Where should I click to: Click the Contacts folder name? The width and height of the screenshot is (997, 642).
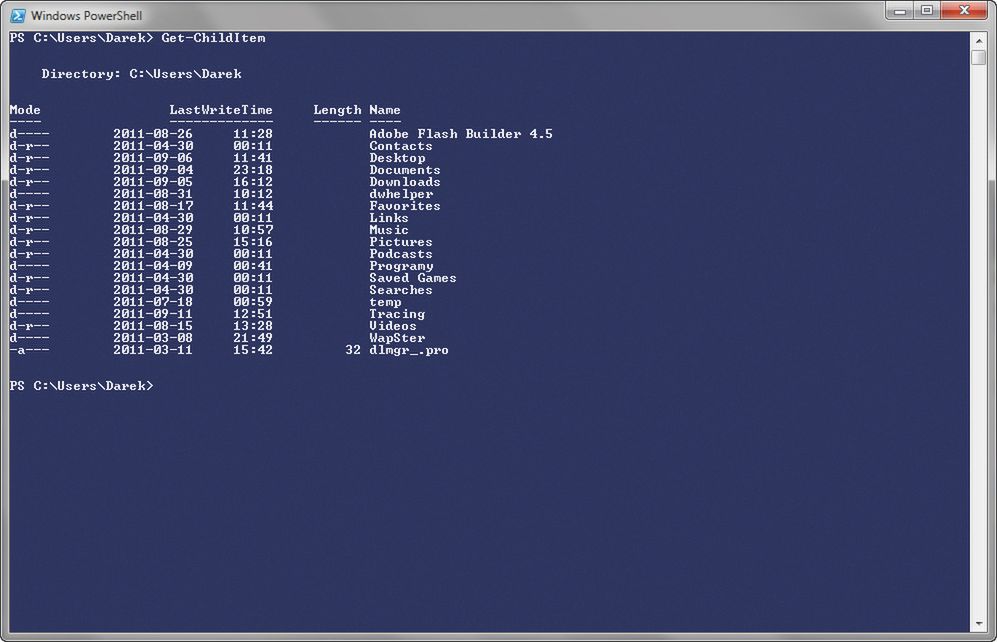[401, 146]
